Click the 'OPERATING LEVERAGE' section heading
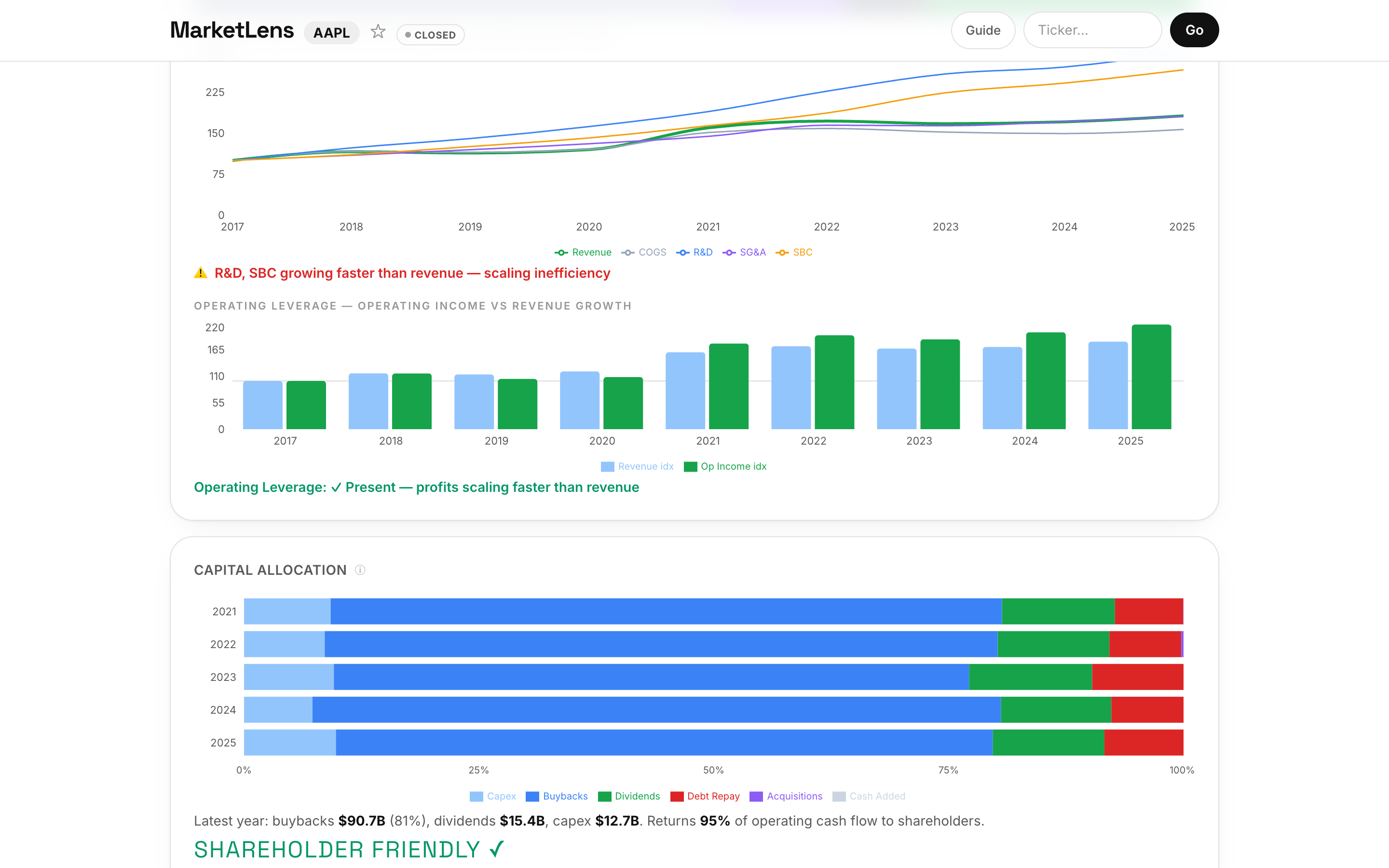1389x868 pixels. [x=413, y=306]
